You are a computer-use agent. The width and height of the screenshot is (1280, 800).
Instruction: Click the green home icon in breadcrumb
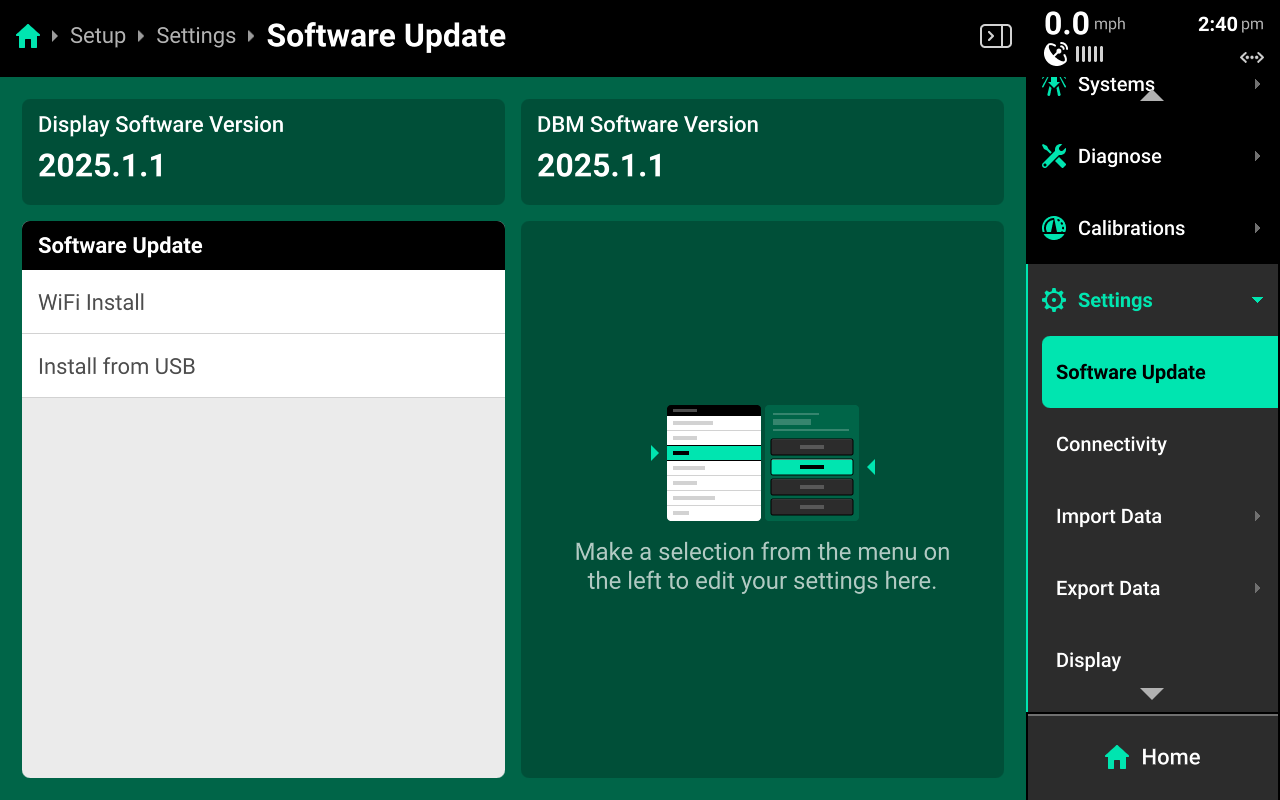[28, 37]
